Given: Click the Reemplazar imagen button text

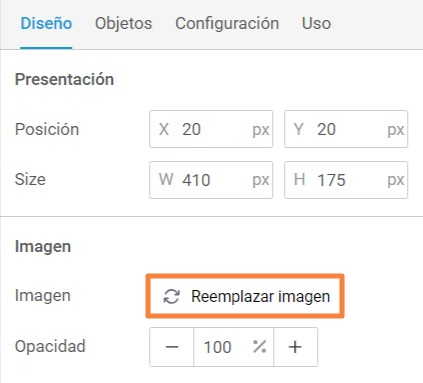Looking at the screenshot, I should coord(261,296).
